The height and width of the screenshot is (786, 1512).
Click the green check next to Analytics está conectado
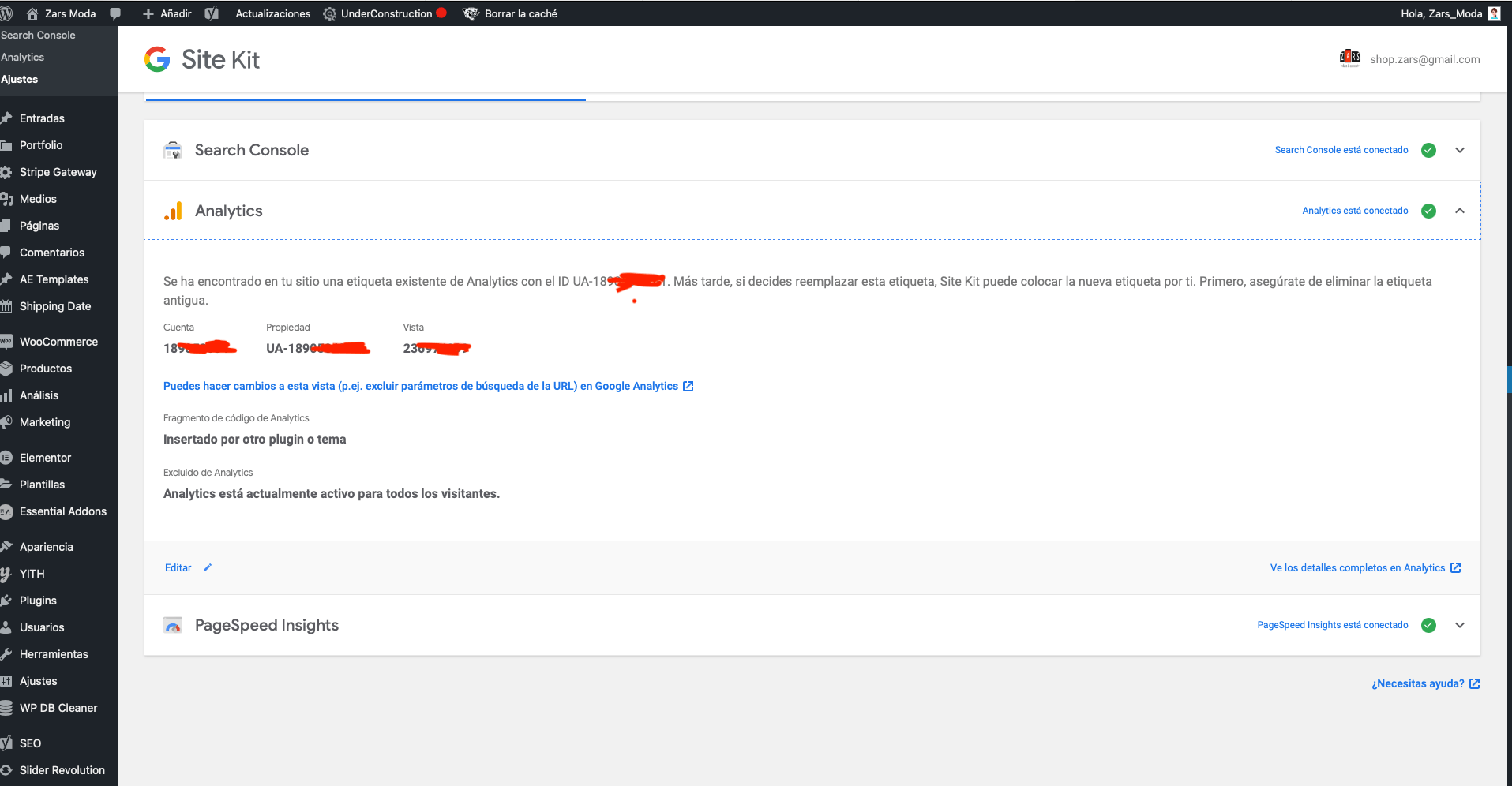(x=1428, y=211)
